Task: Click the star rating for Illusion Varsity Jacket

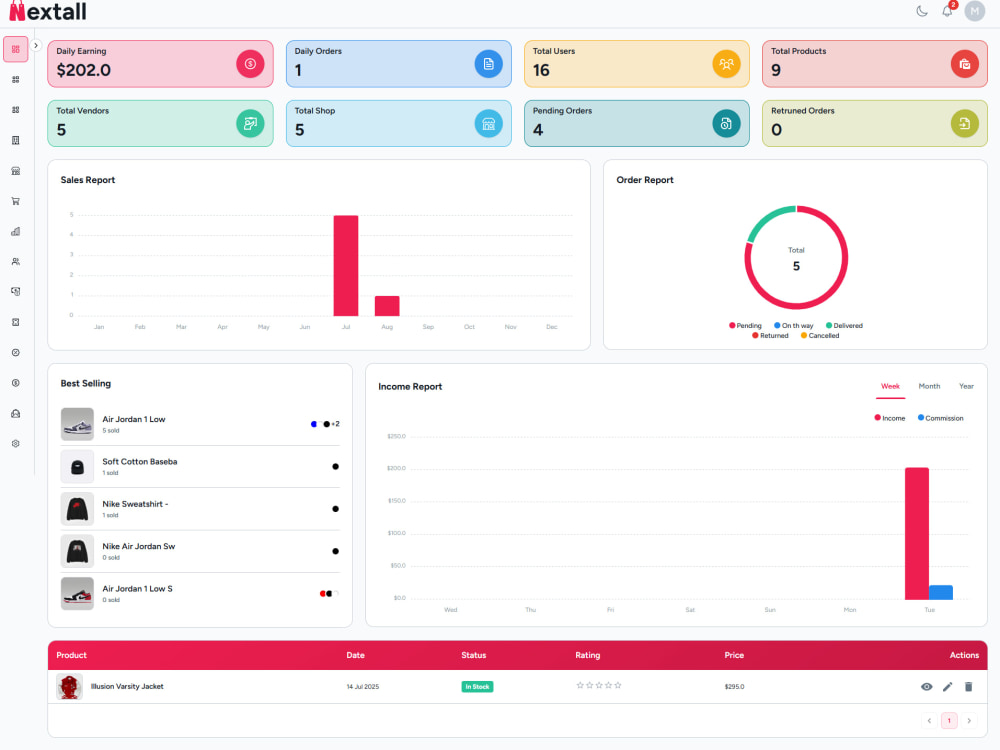Action: [x=599, y=686]
